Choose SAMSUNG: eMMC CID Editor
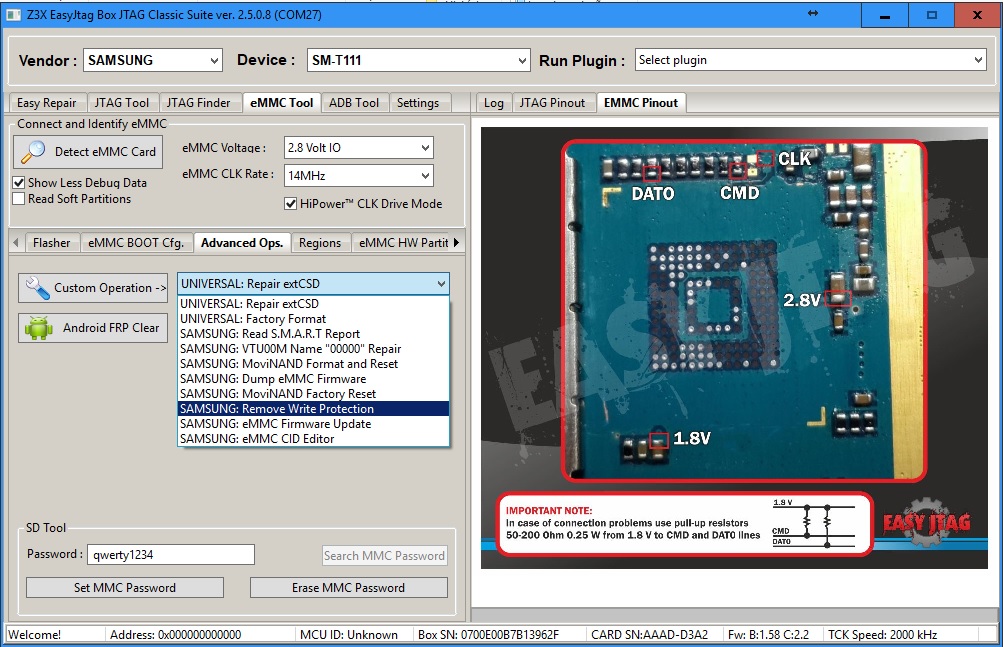Screen dimensions: 1003x647 click(313, 439)
